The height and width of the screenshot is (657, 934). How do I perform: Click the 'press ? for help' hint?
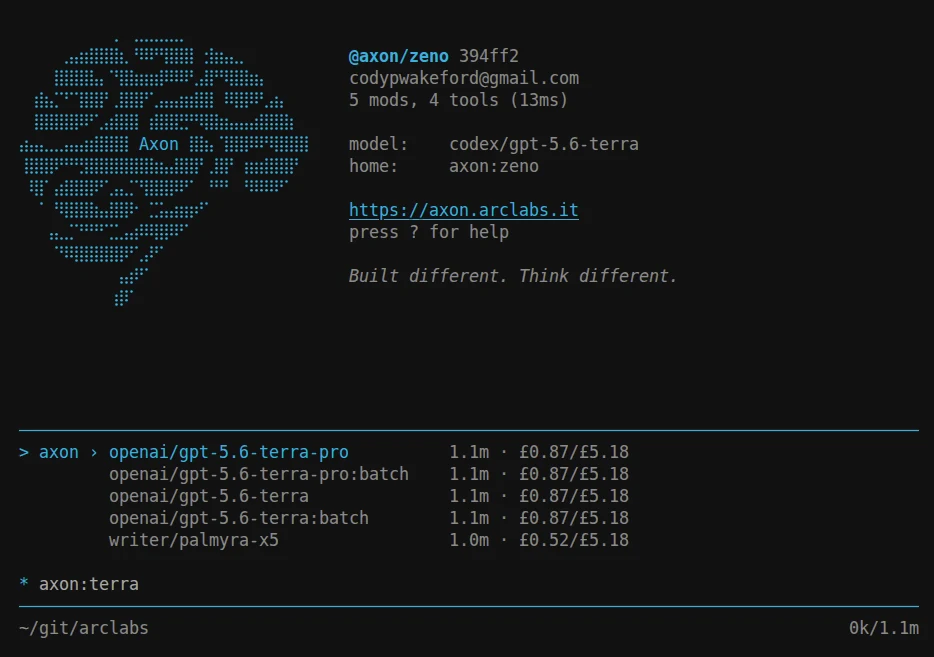[429, 232]
